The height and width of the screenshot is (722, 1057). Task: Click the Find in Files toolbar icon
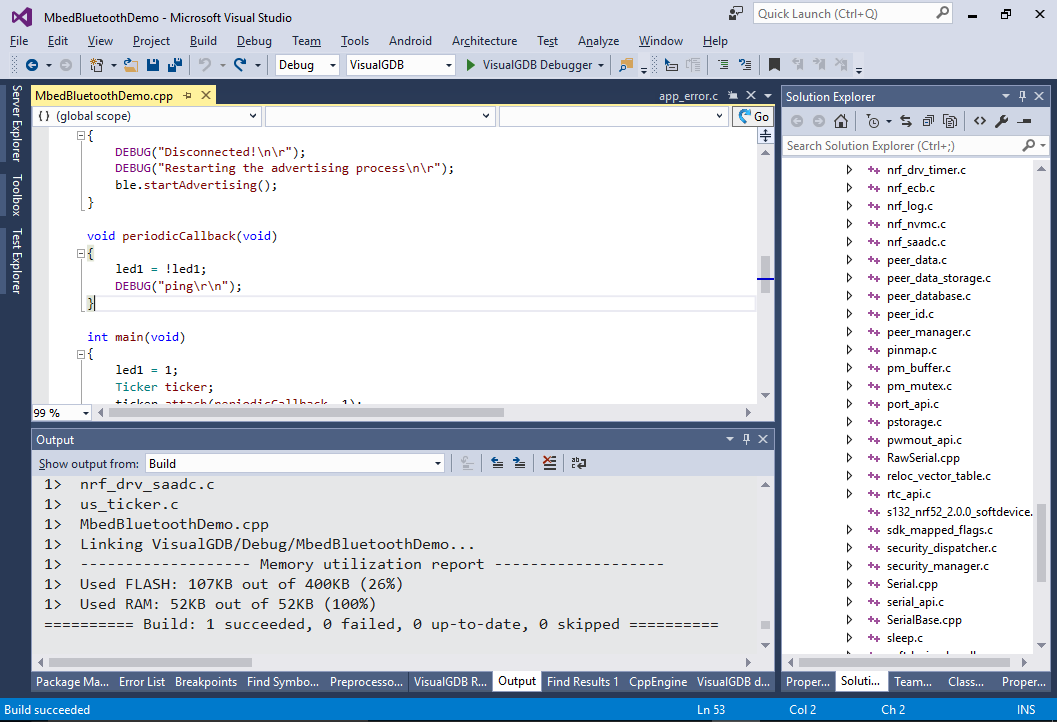click(626, 65)
